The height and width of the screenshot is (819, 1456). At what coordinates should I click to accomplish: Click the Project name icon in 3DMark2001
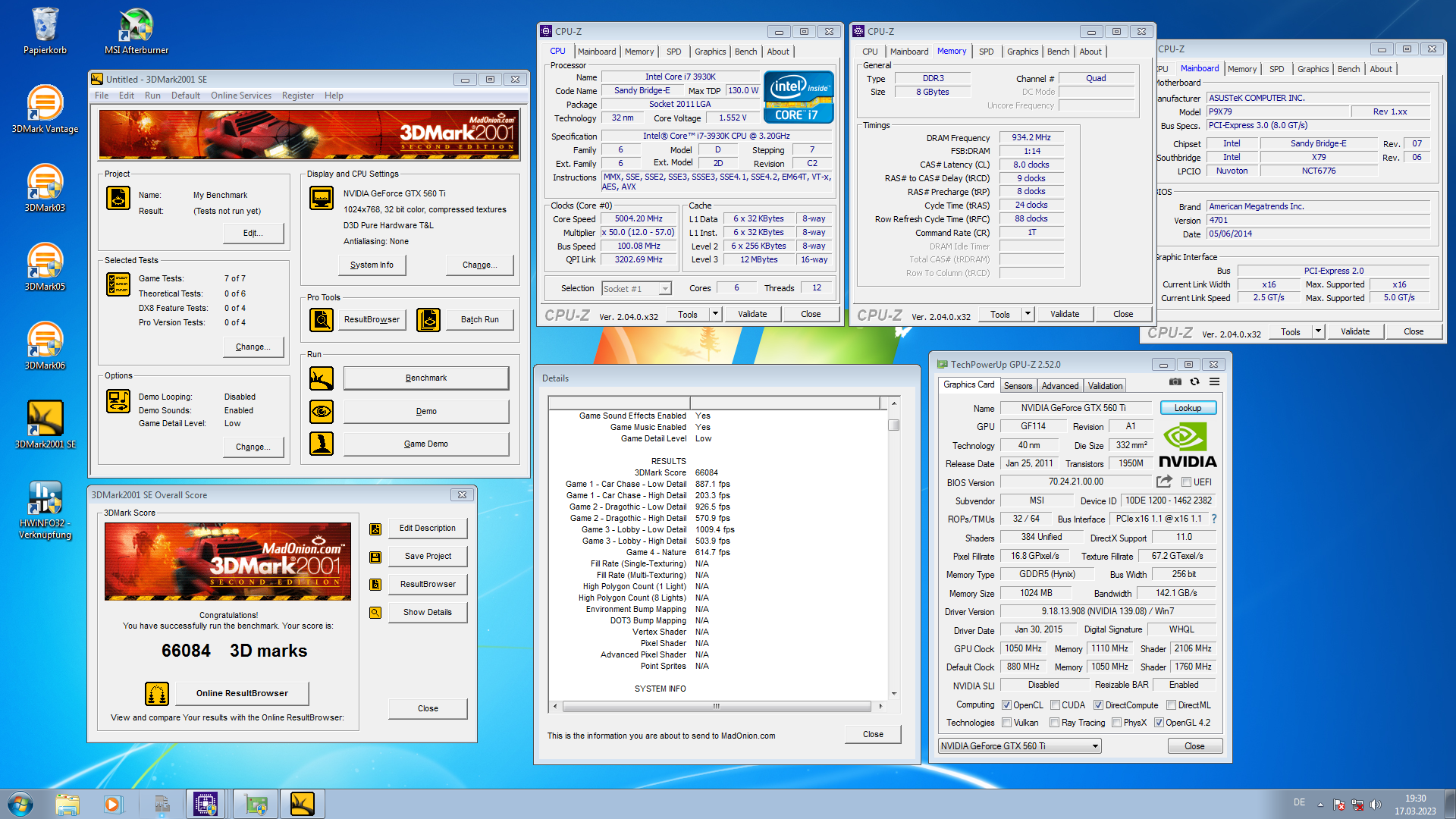[118, 198]
